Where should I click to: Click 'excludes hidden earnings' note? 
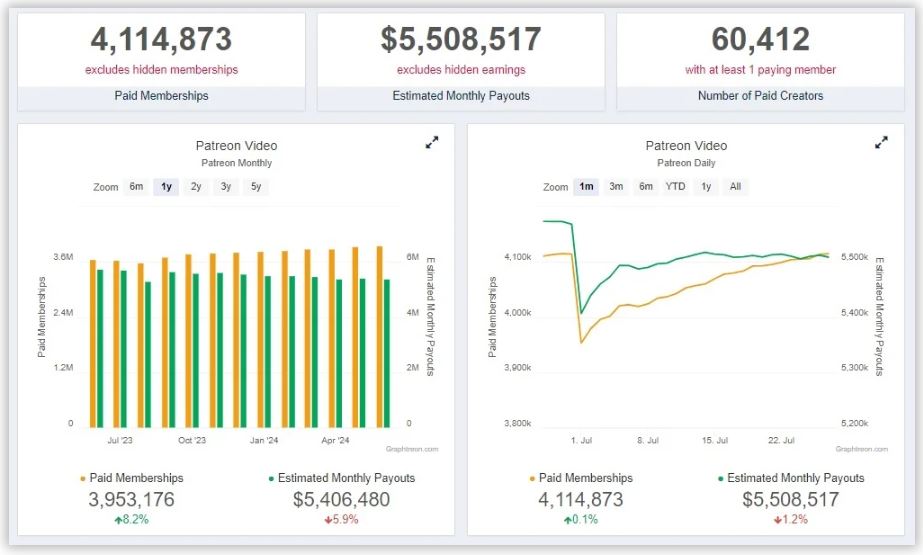coord(461,69)
